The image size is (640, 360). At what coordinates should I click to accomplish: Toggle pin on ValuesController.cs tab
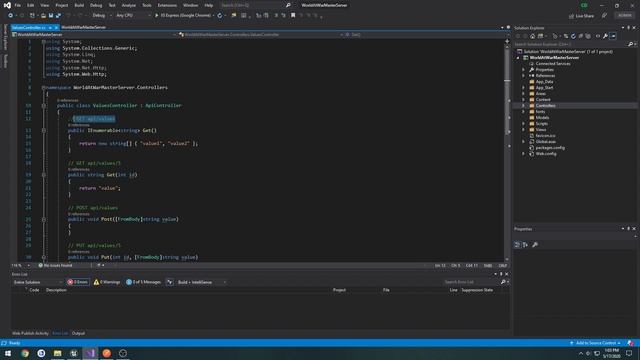pyautogui.click(x=50, y=27)
